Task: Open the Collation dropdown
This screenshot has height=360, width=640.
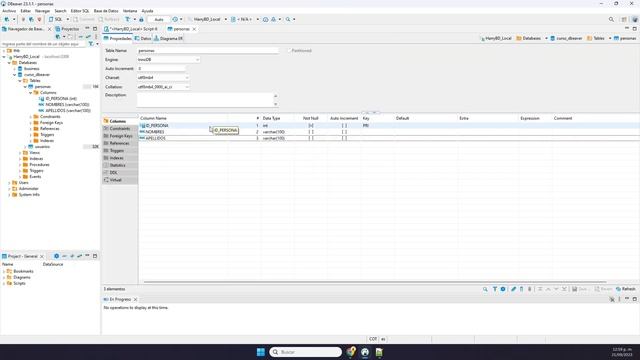Action: point(163,87)
